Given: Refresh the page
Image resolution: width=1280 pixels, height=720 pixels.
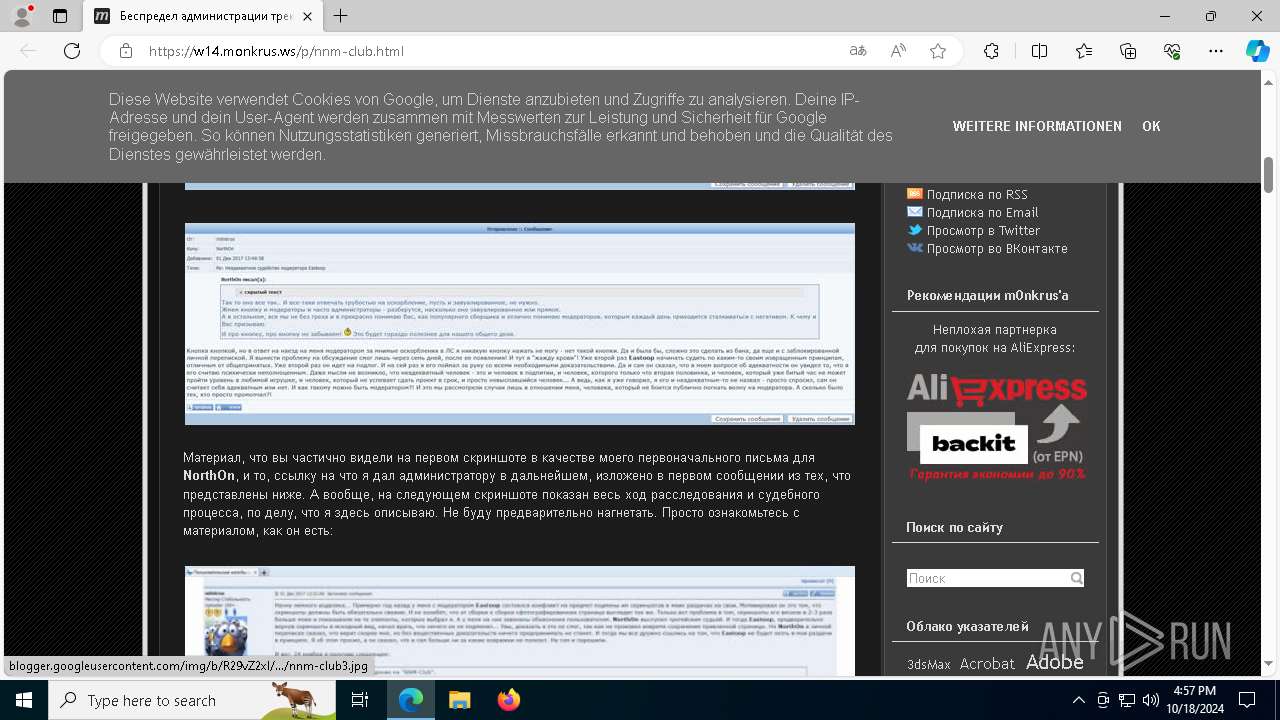Looking at the screenshot, I should (x=72, y=51).
